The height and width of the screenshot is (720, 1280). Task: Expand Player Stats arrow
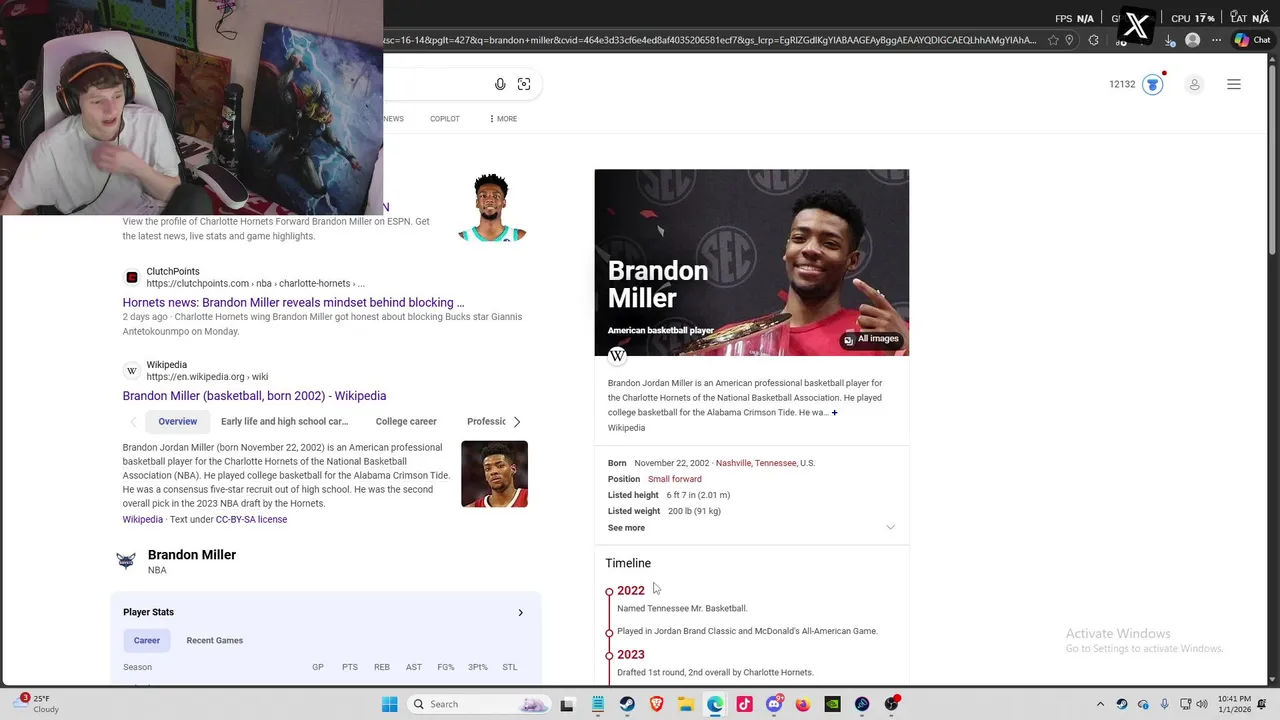(520, 612)
